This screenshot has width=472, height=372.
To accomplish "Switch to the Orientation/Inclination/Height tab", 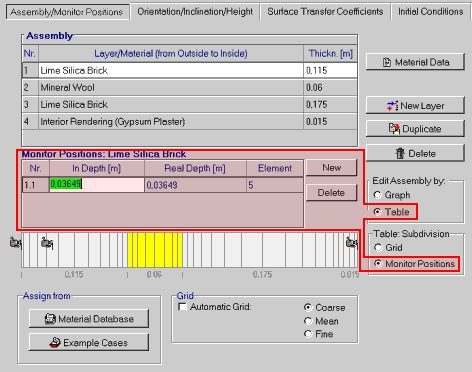I will 195,12.
